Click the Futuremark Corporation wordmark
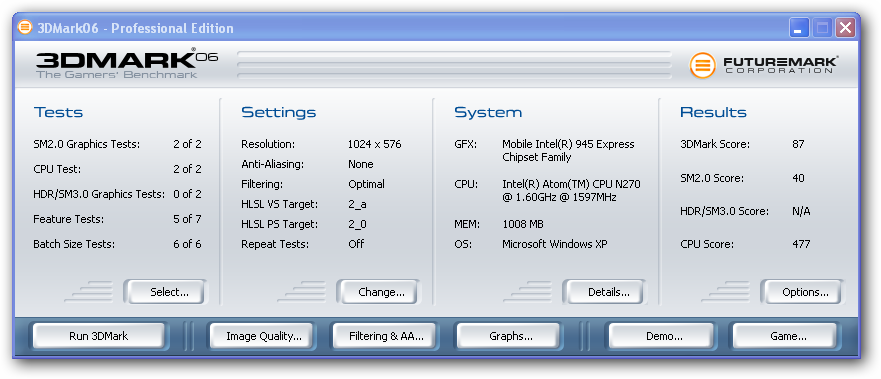The height and width of the screenshot is (379, 881). click(780, 65)
